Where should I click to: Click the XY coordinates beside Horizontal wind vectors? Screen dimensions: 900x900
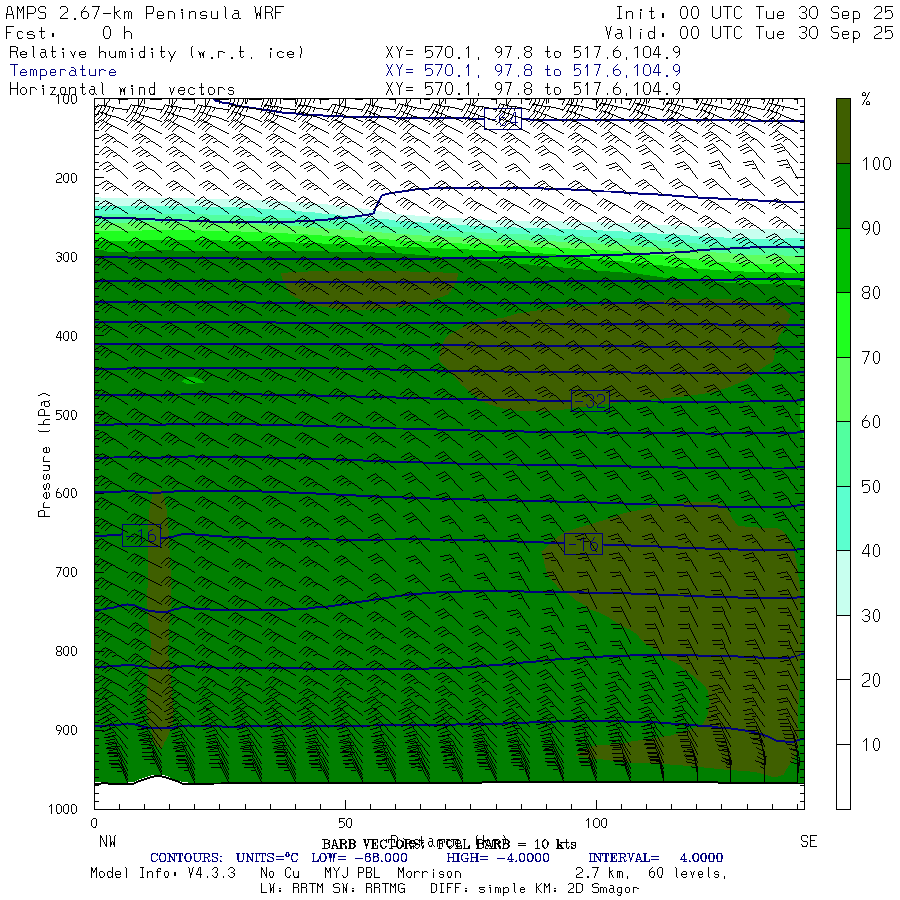533,89
